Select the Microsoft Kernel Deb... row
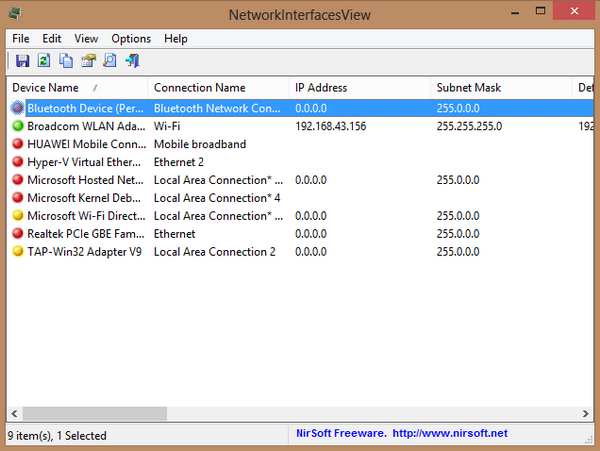Image resolution: width=600 pixels, height=451 pixels. pyautogui.click(x=300, y=198)
